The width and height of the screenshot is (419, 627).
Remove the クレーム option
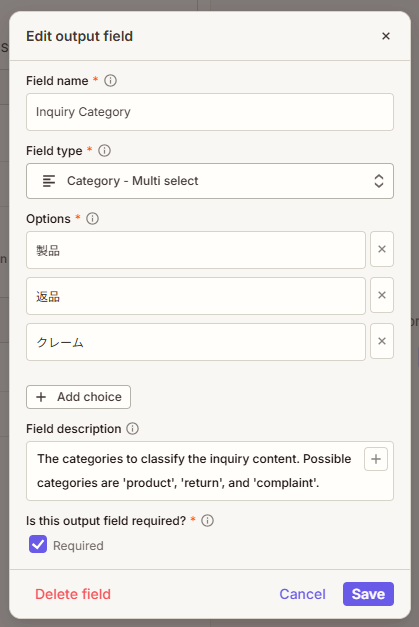click(382, 341)
